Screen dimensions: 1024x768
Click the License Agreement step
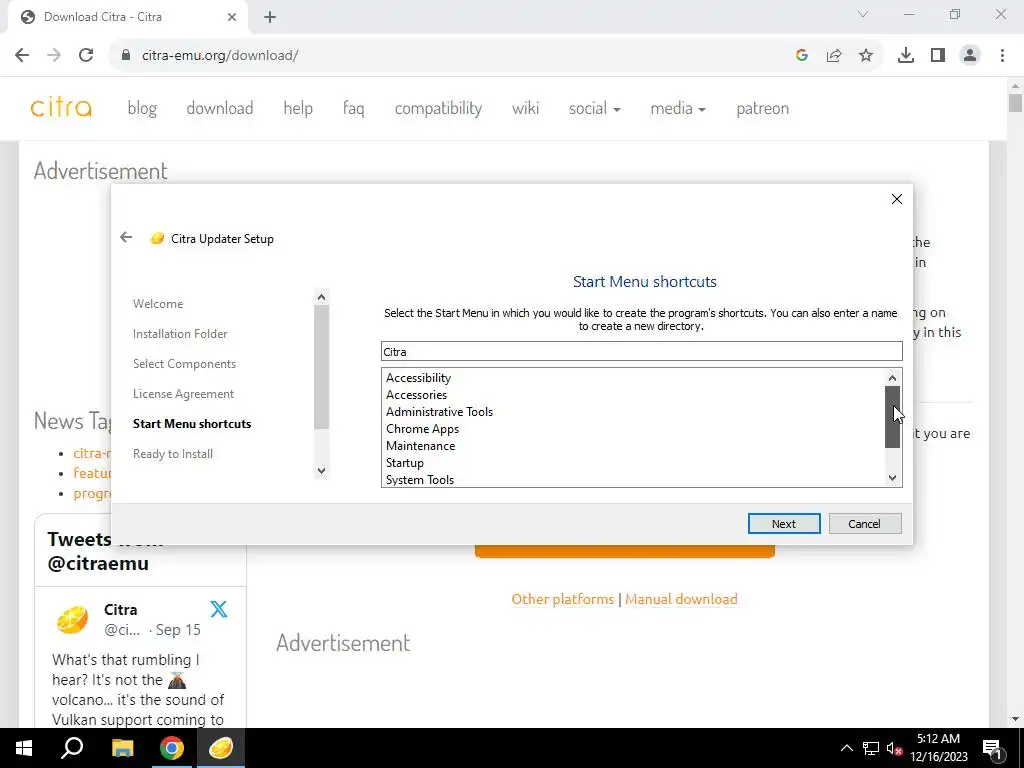point(184,394)
